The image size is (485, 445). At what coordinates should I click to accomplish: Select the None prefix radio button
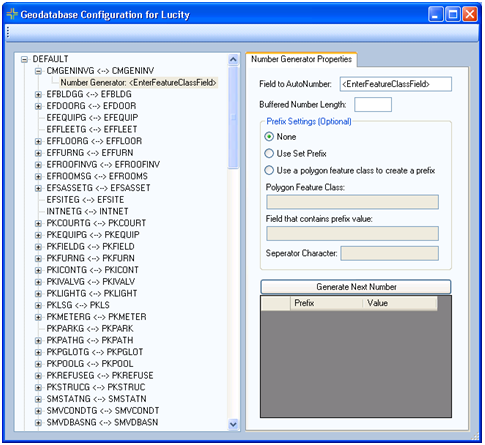[269, 137]
